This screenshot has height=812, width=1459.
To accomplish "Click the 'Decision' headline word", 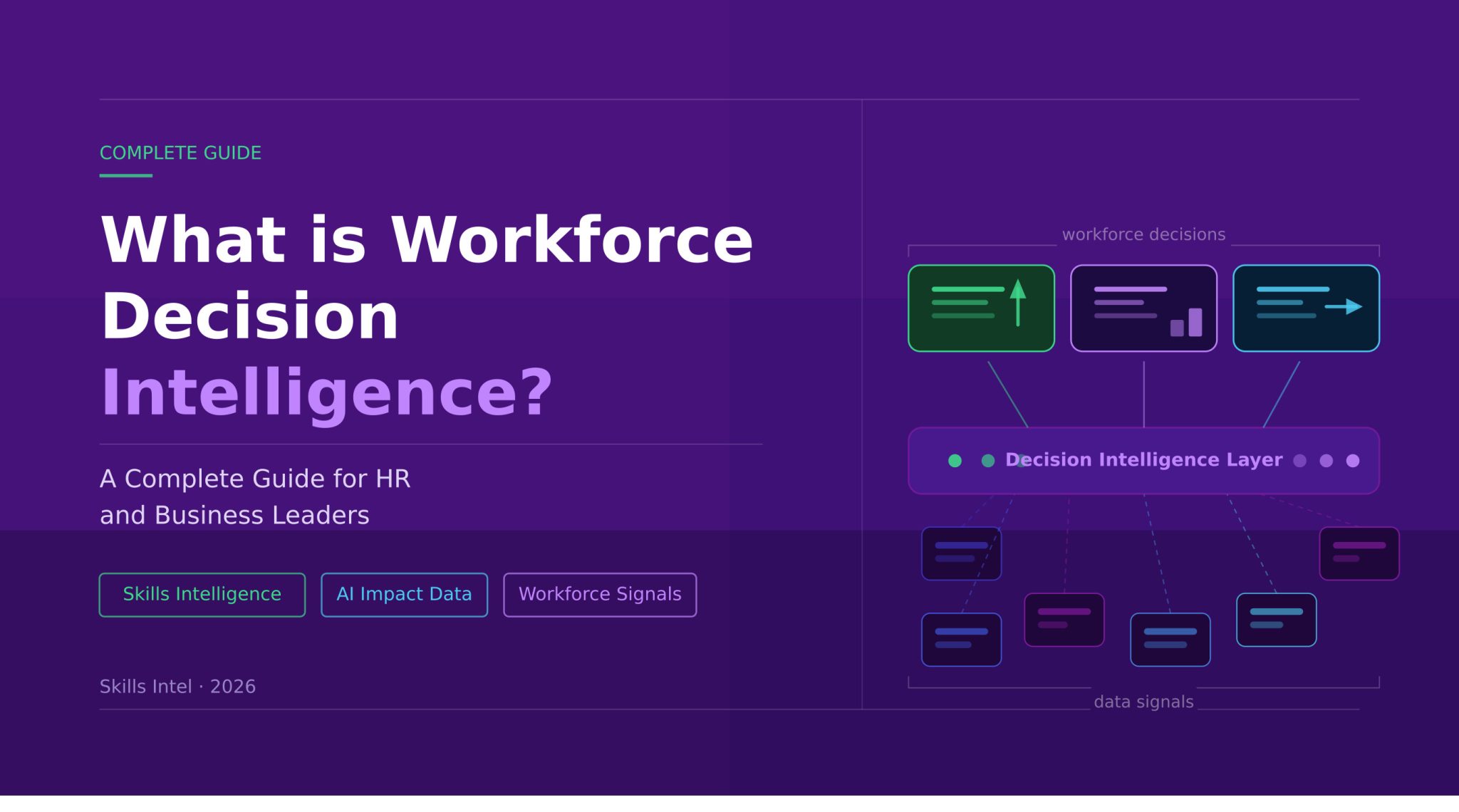I will [249, 316].
